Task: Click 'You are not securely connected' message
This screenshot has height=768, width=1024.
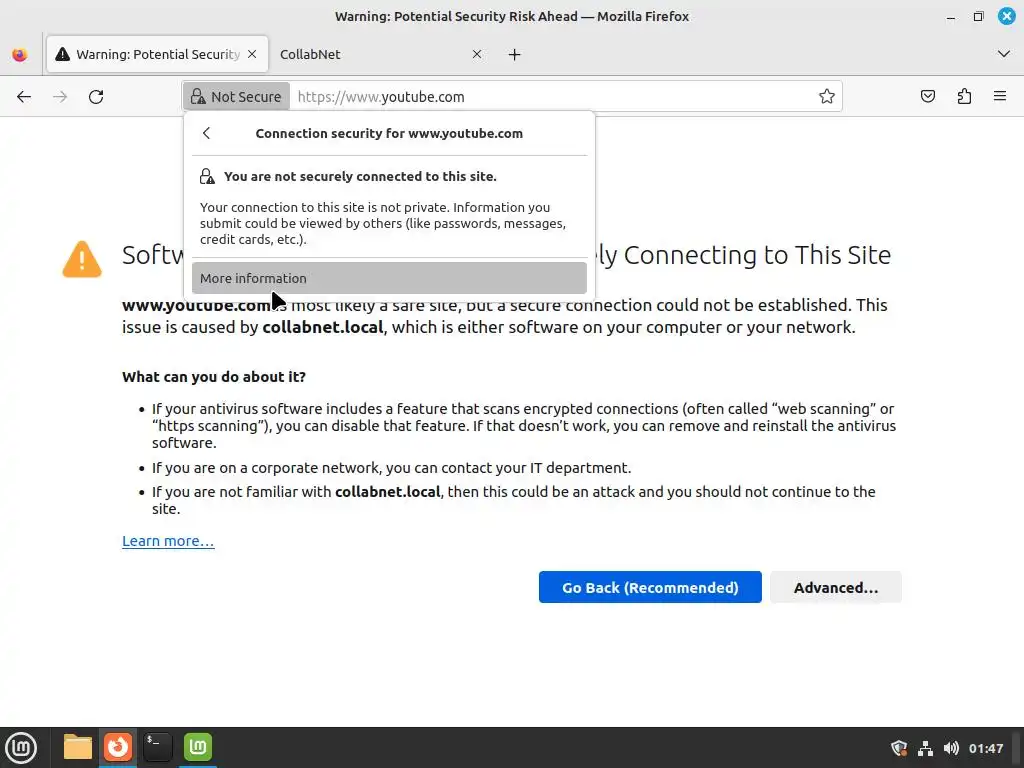Action: [x=360, y=176]
